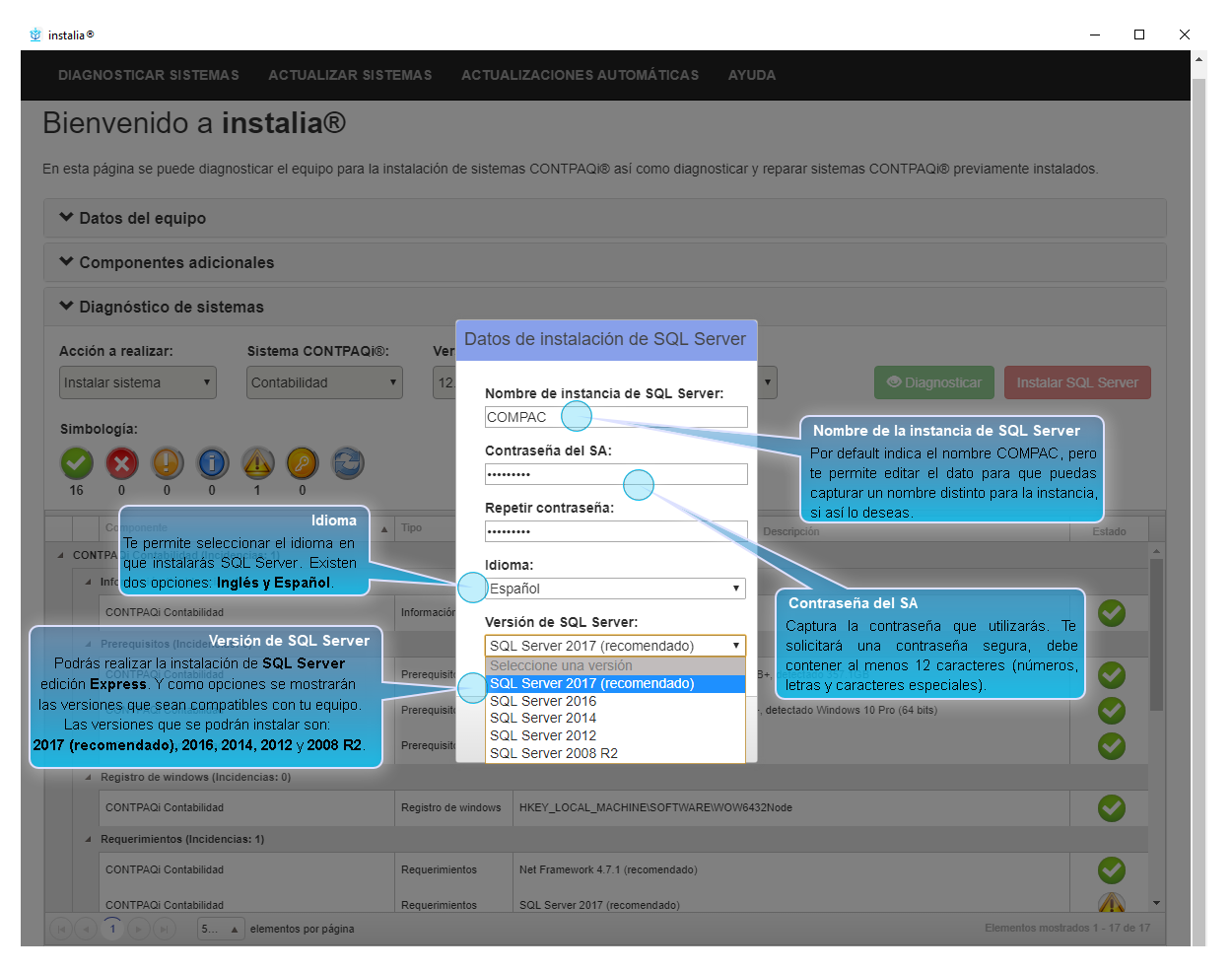The image size is (1232, 971).
Task: Click the green check symbology icon
Action: [x=77, y=462]
